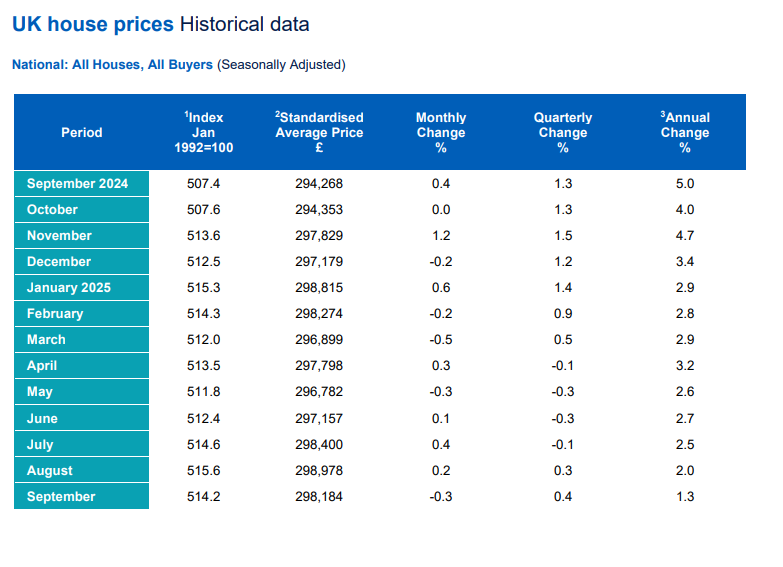Click the 'December' period row label
Image resolution: width=783 pixels, height=567 pixels.
[x=59, y=262]
